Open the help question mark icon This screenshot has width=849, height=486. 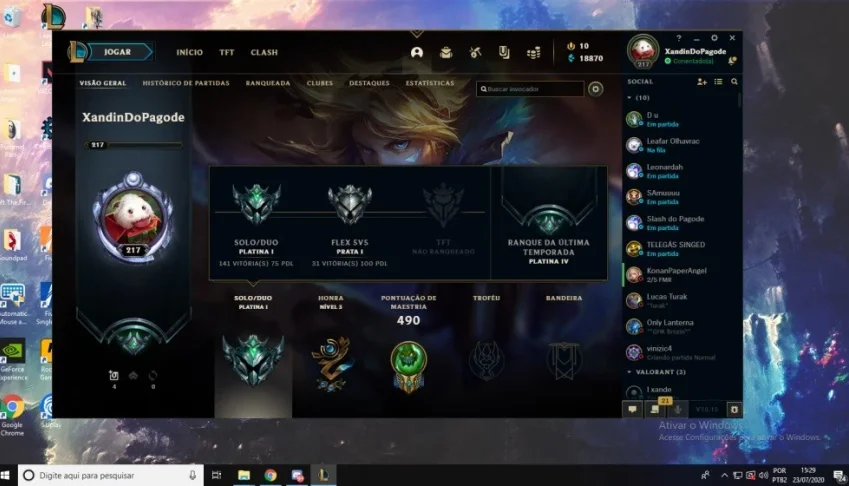[x=678, y=38]
